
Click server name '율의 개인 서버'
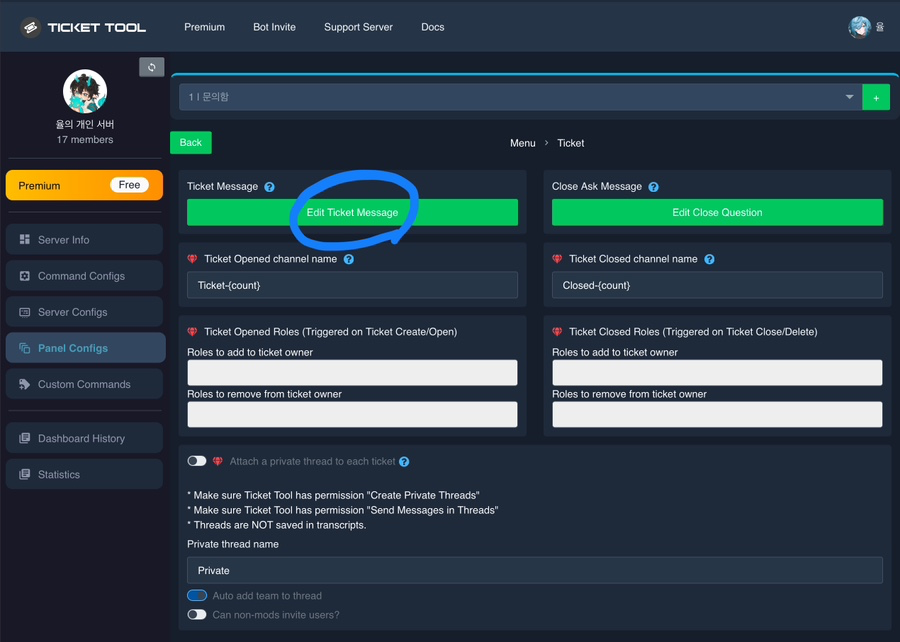[85, 124]
